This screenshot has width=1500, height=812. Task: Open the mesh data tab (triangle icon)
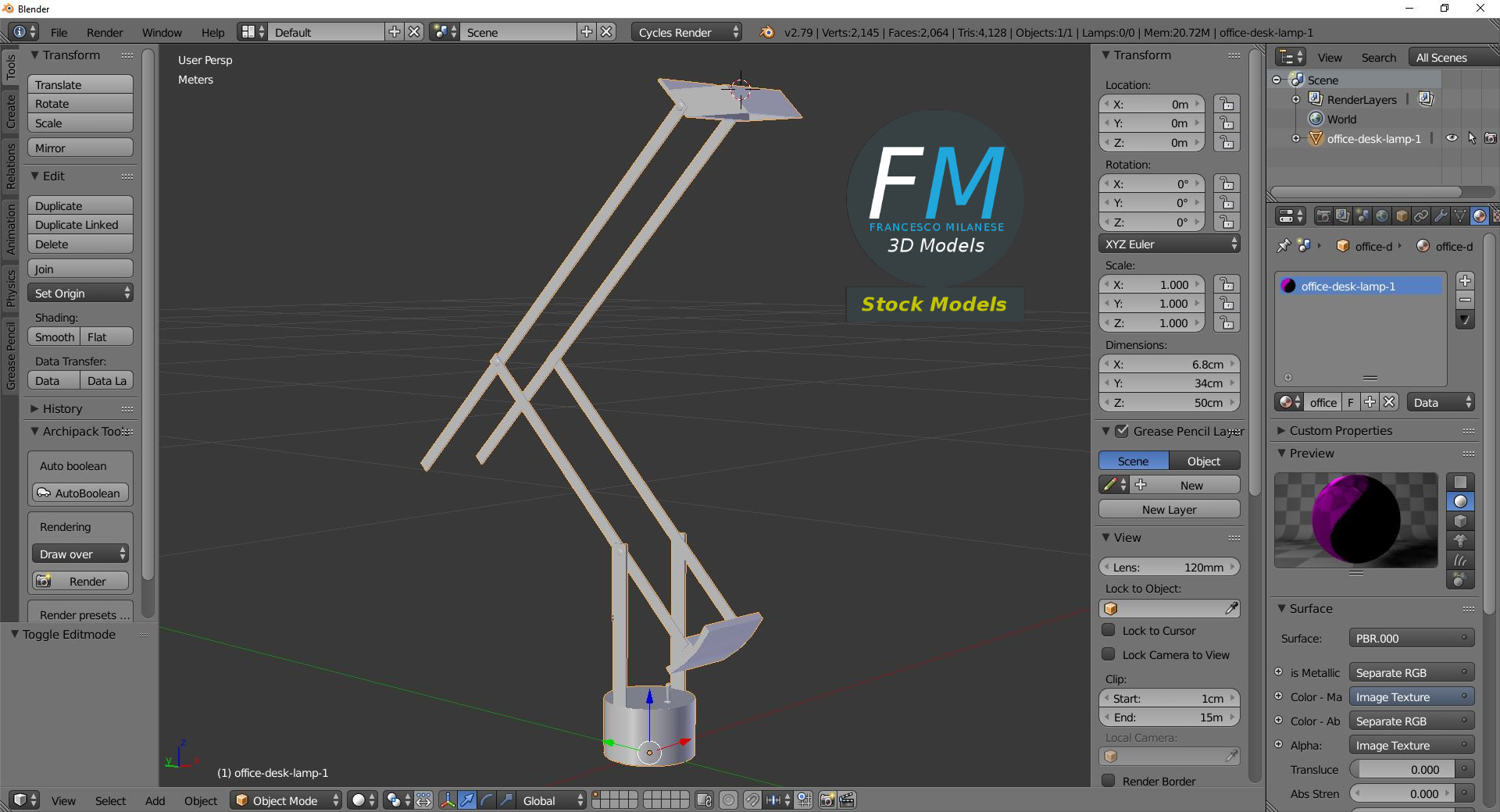pos(1460,216)
